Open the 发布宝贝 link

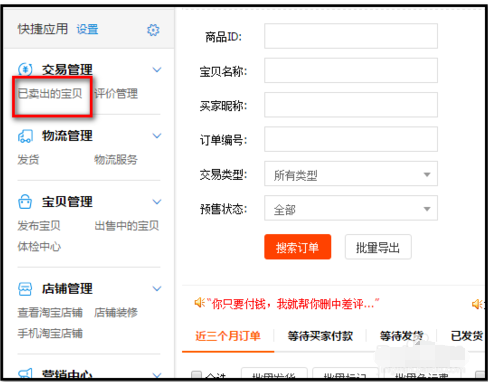39,226
